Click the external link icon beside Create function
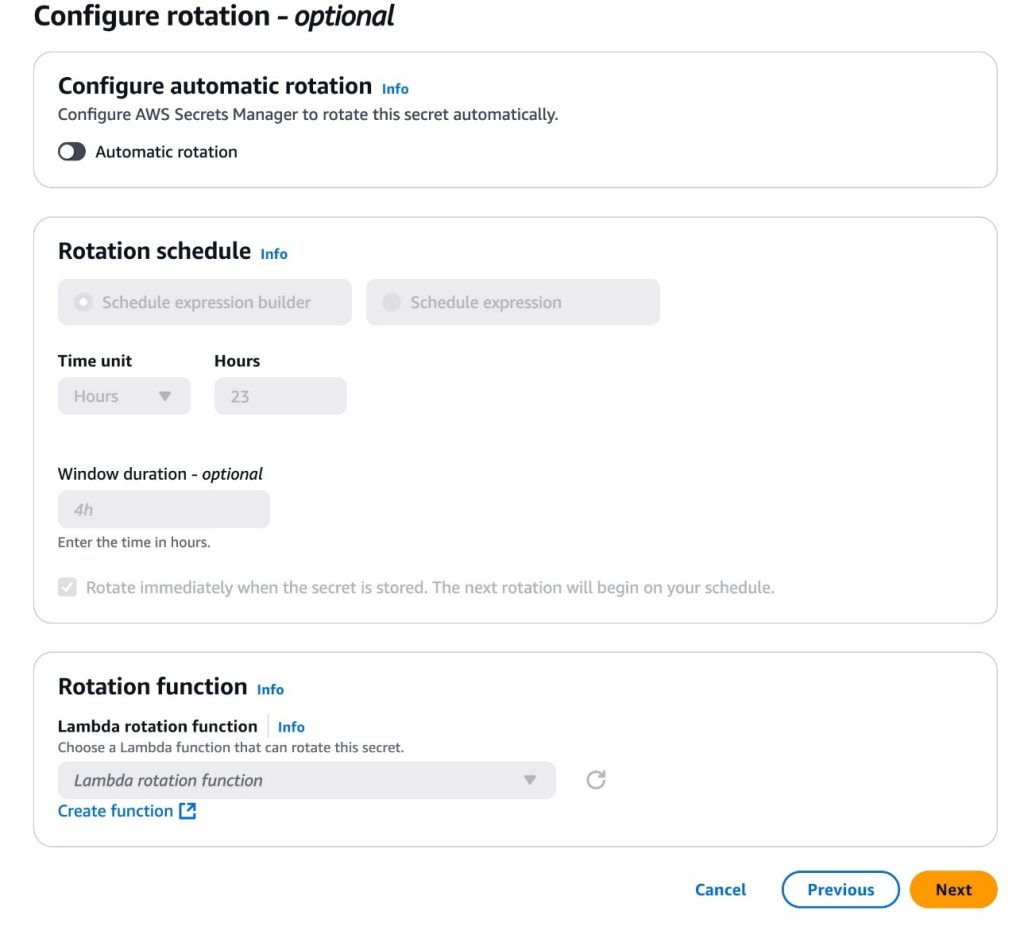 187,811
